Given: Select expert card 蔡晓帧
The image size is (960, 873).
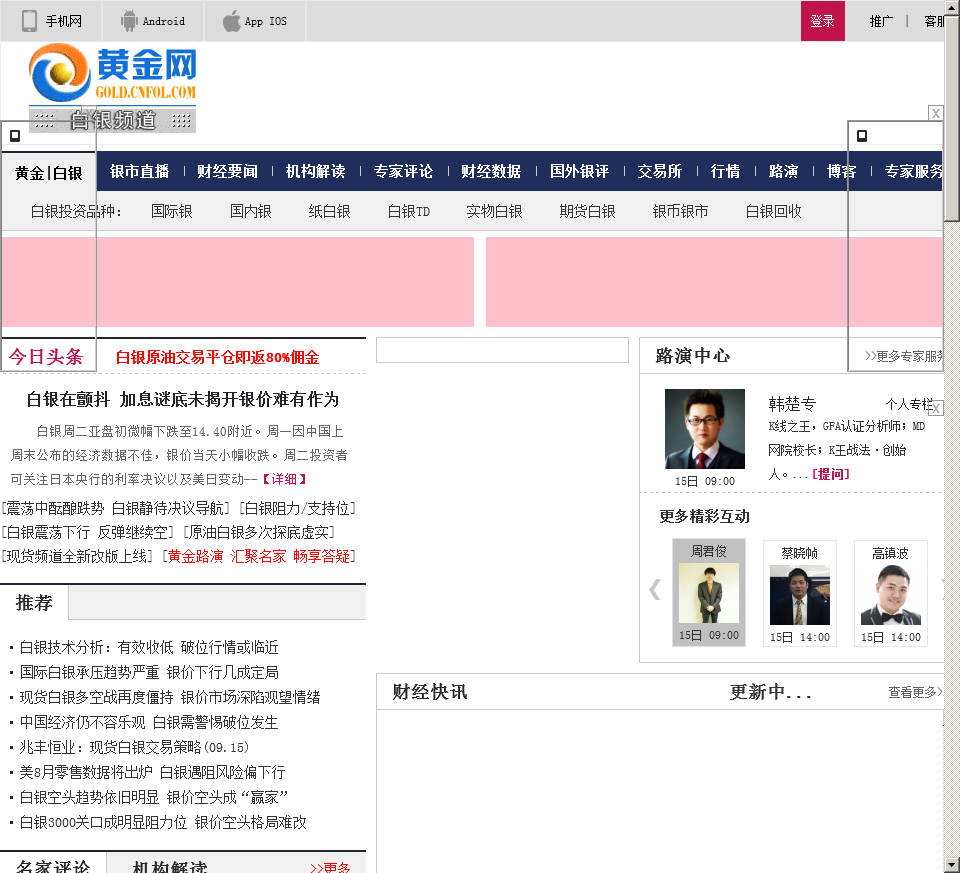Looking at the screenshot, I should coord(800,593).
